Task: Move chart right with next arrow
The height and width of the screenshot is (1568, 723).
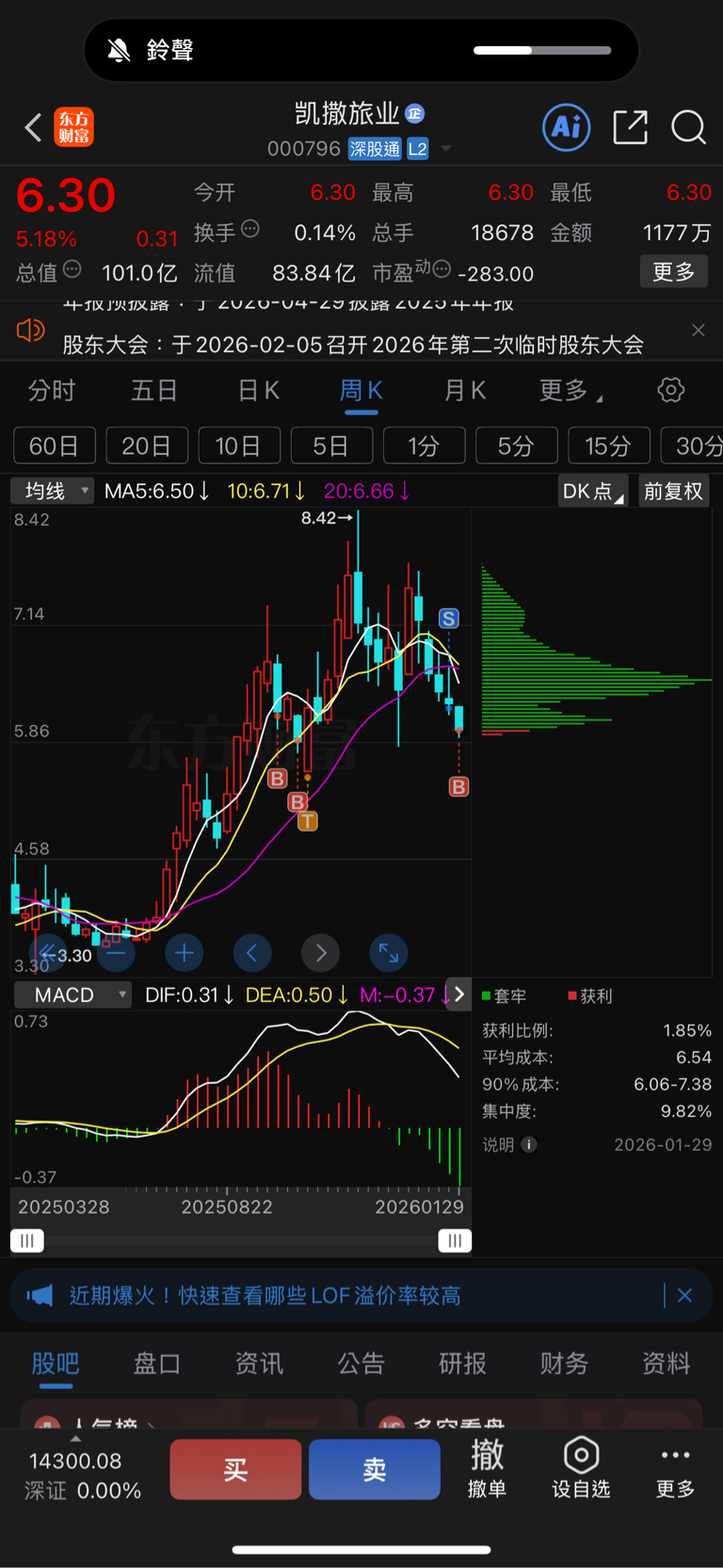Action: (x=320, y=953)
